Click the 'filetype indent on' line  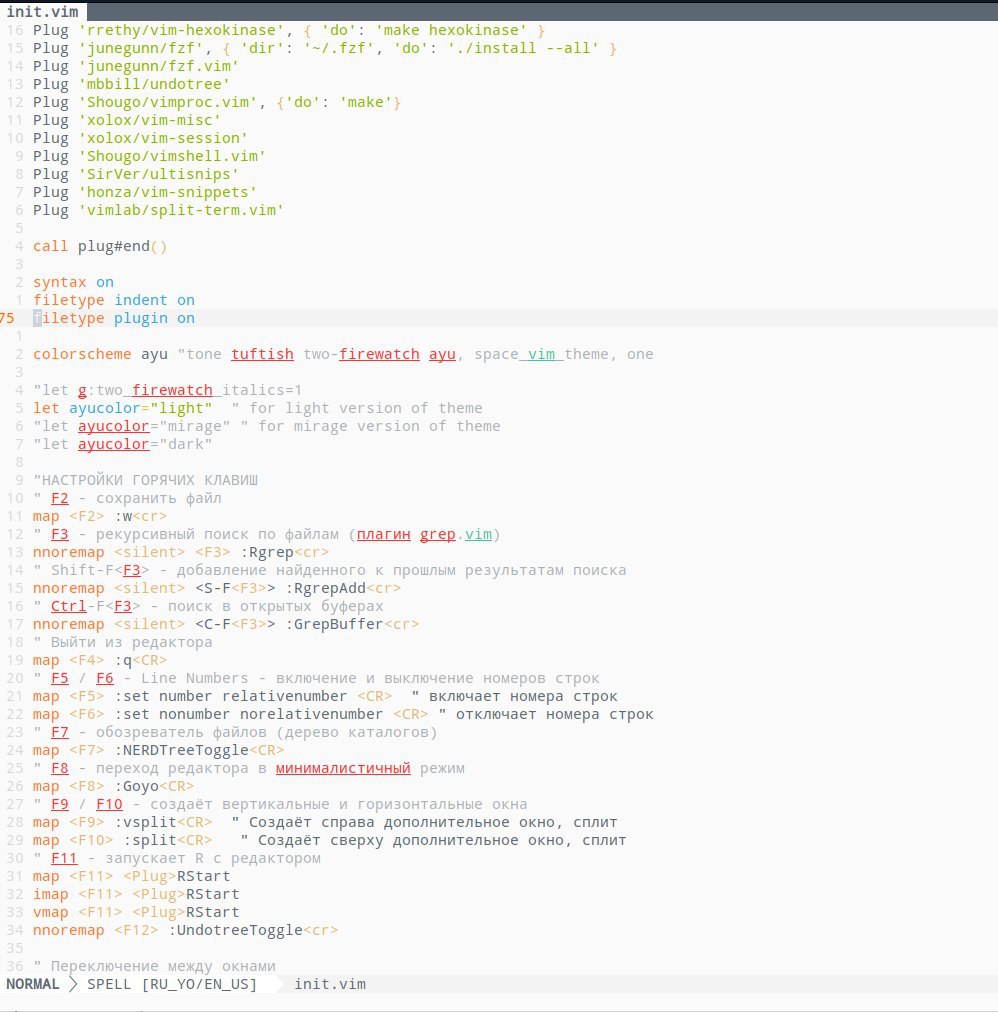(x=114, y=301)
